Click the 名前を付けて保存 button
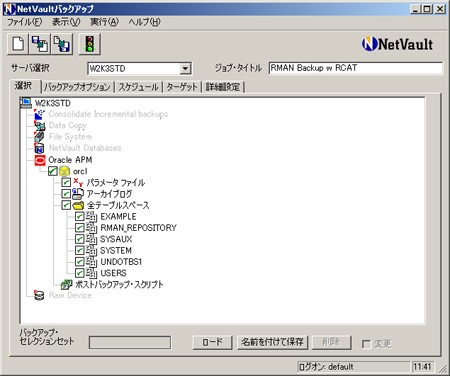Image resolution: width=450 pixels, height=376 pixels. [x=272, y=342]
